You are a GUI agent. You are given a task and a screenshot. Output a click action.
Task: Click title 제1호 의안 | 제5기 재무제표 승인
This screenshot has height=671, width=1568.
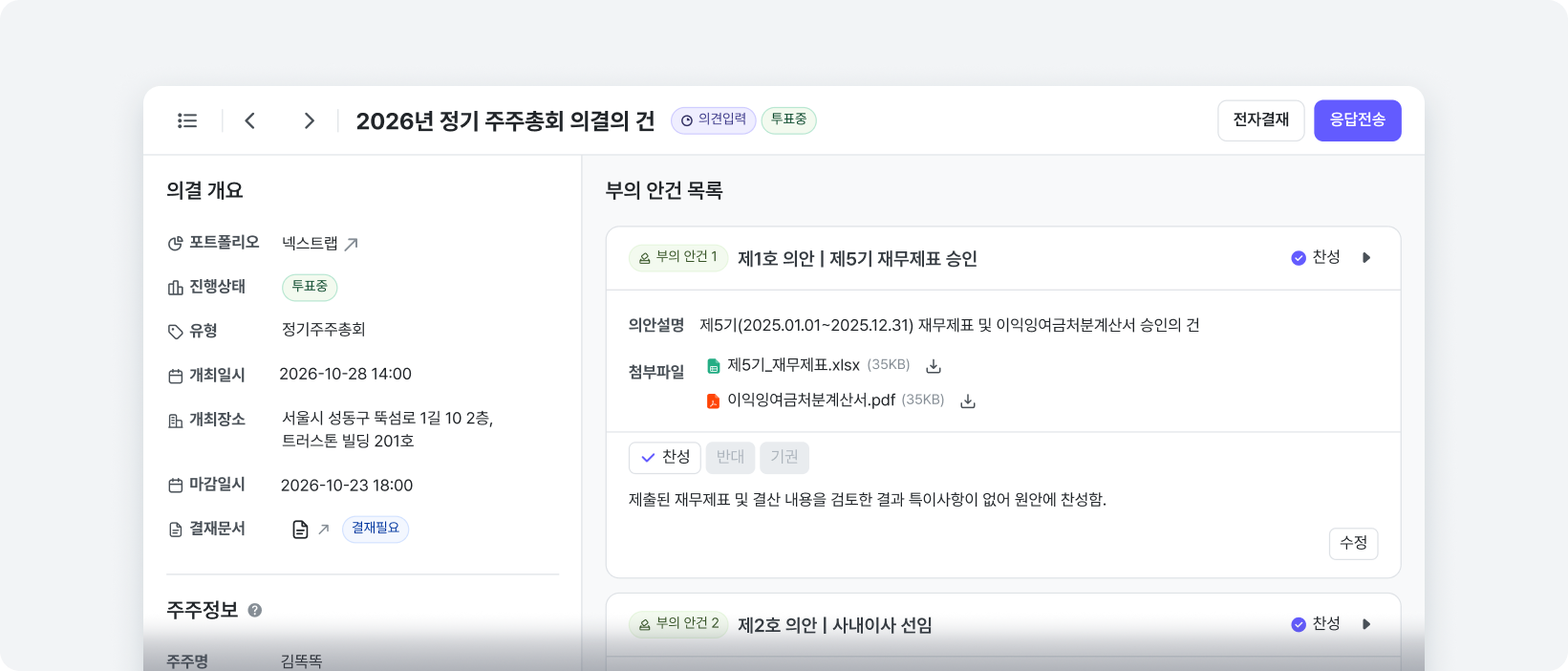(857, 259)
